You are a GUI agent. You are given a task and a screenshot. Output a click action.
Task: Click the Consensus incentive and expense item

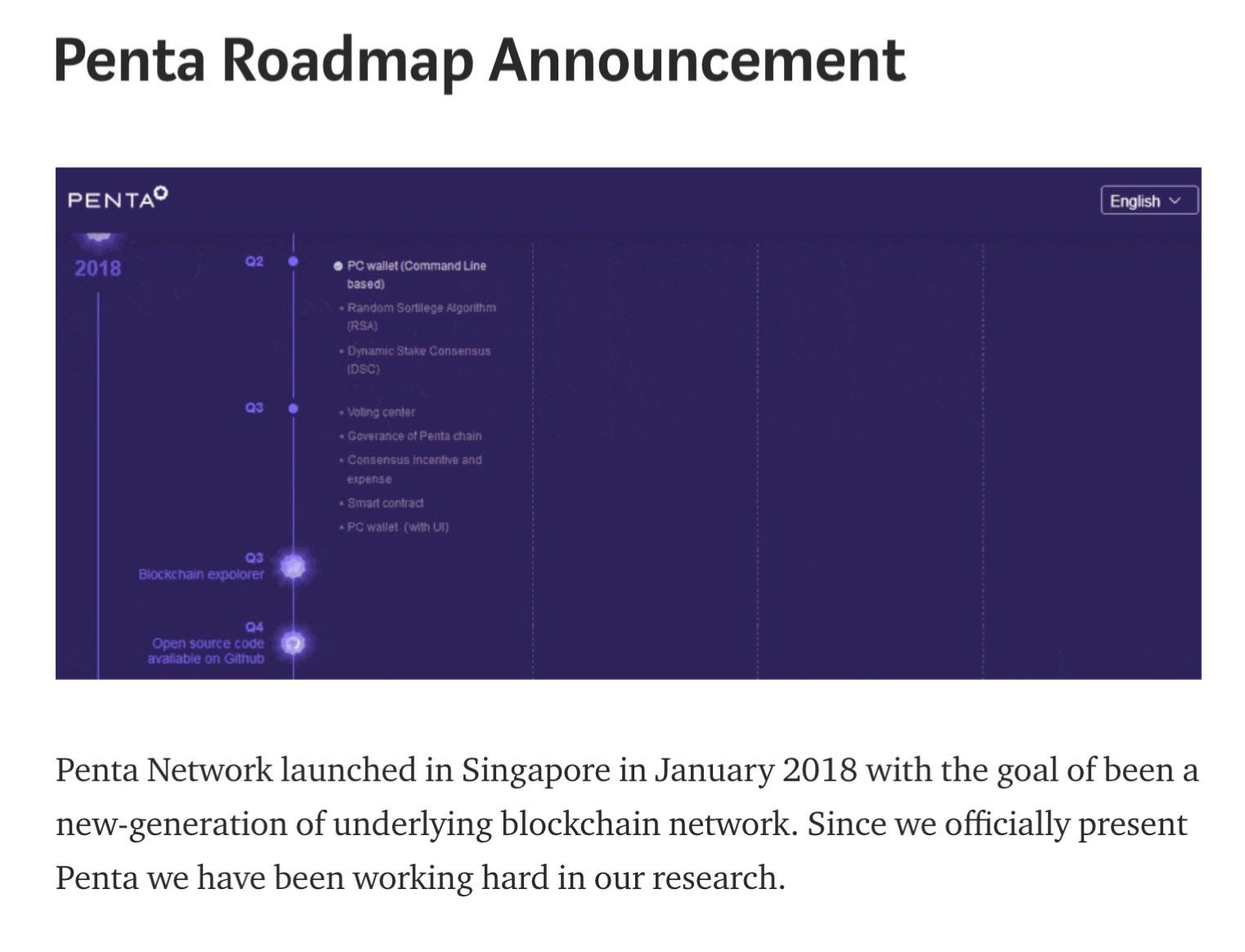[x=411, y=469]
